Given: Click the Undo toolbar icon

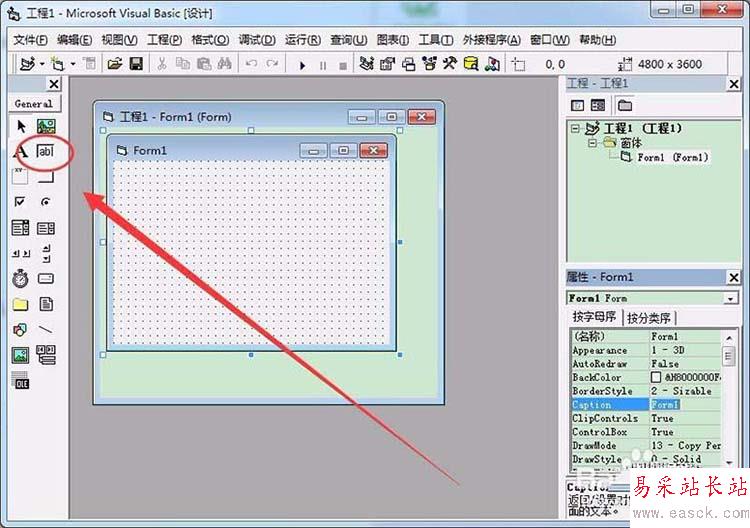Looking at the screenshot, I should coord(251,64).
